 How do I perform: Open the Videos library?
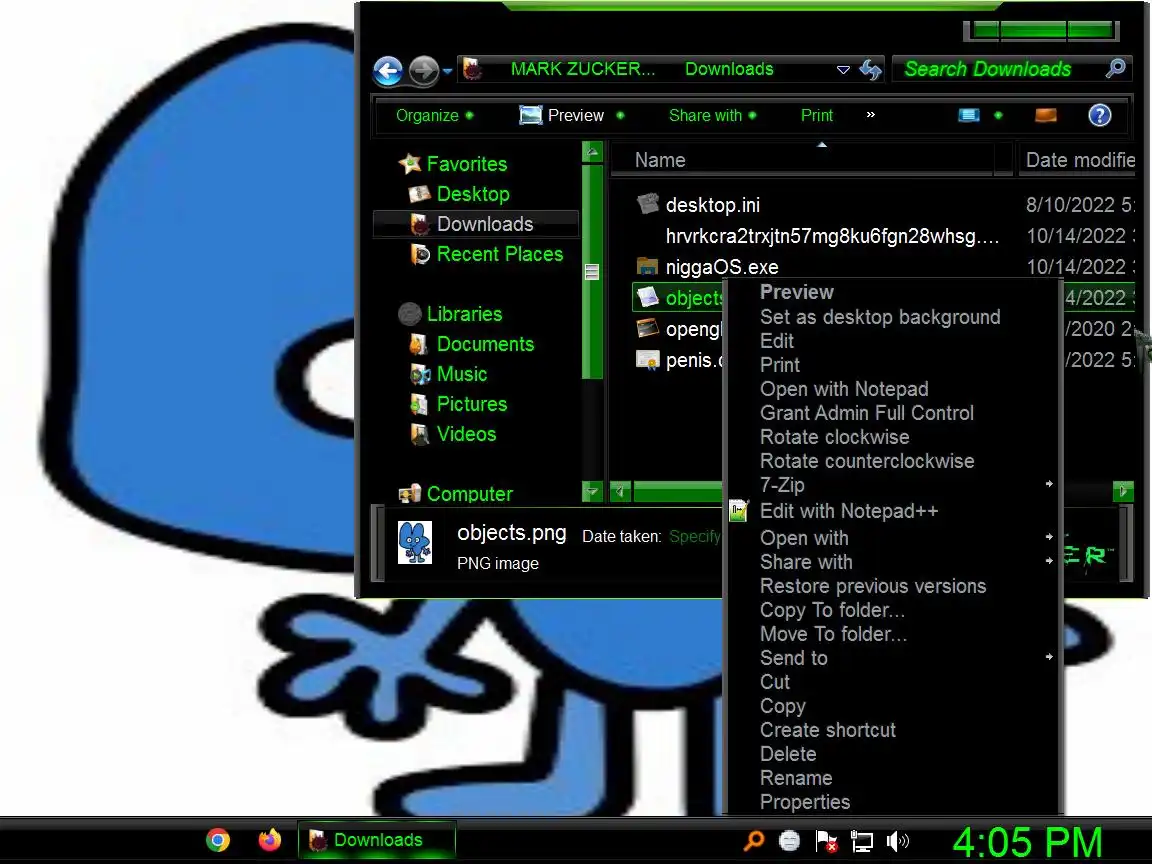(x=453, y=434)
